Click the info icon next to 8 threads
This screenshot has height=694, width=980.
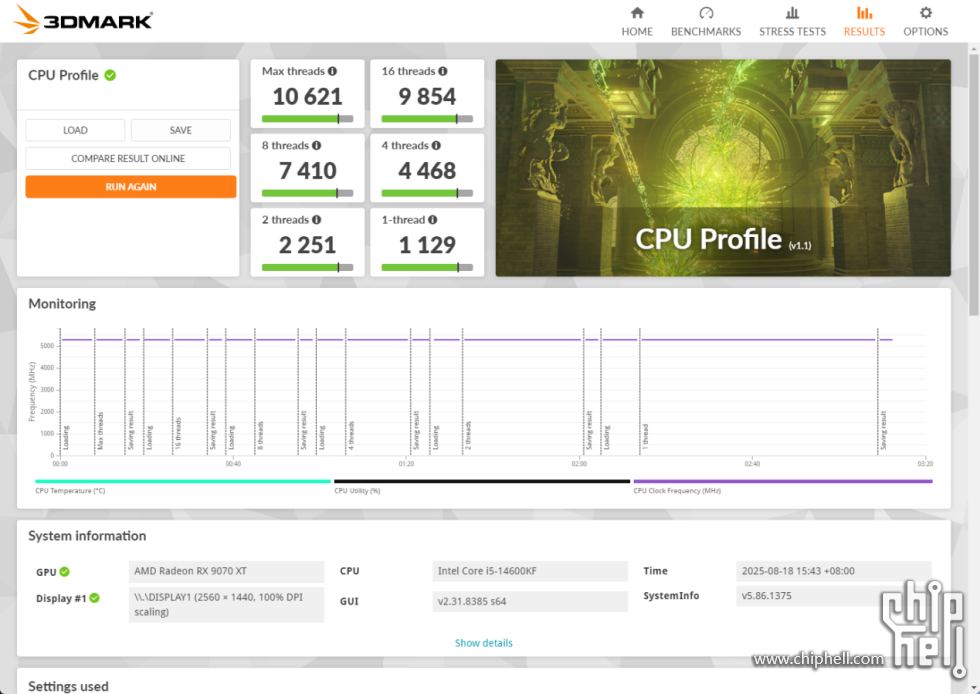point(317,146)
